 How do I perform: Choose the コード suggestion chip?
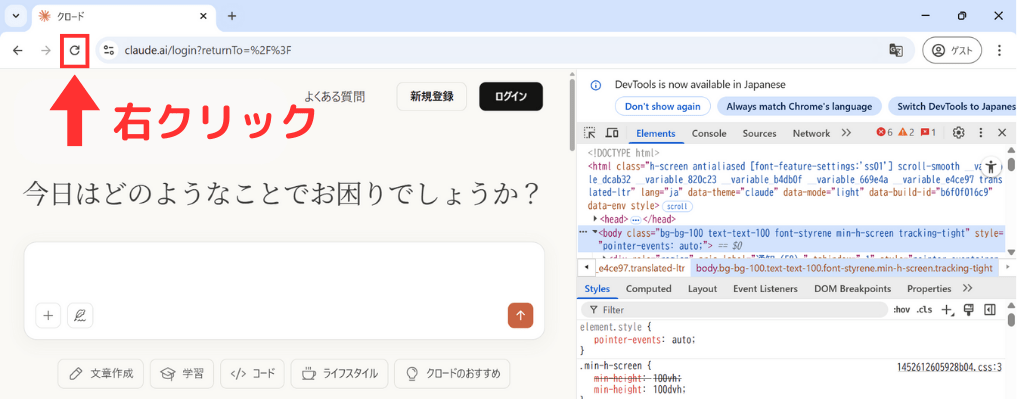252,374
